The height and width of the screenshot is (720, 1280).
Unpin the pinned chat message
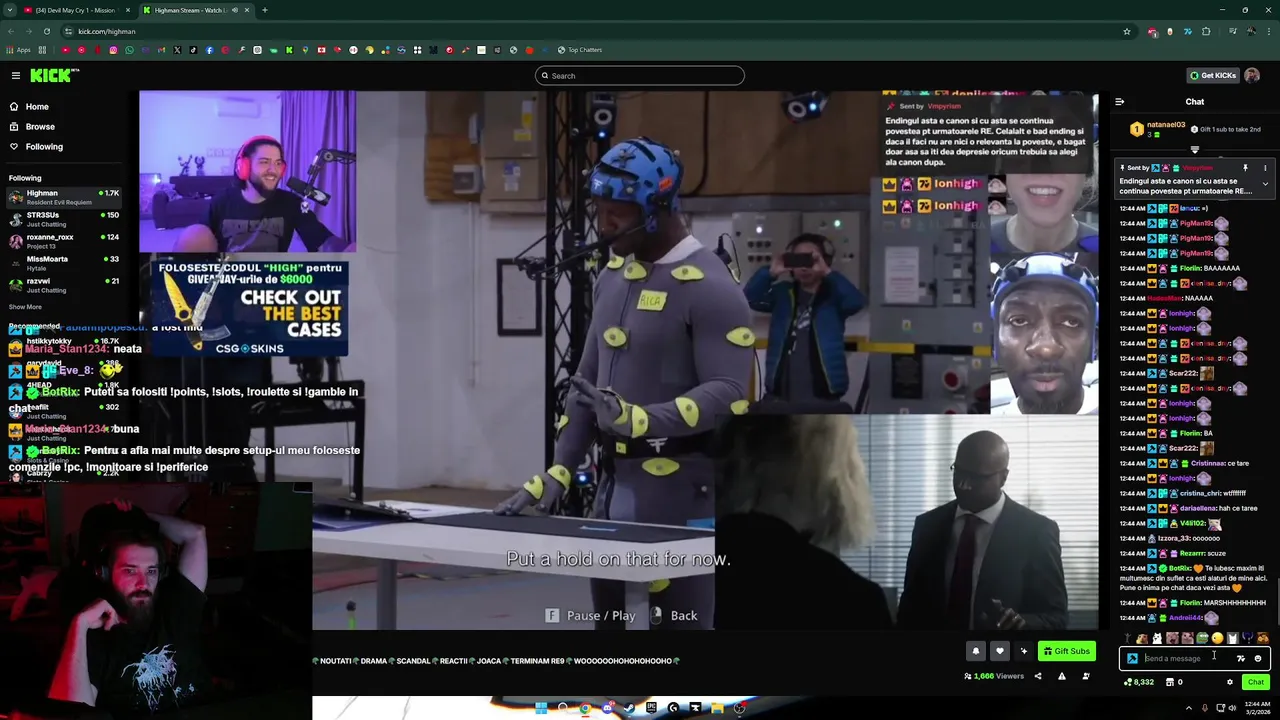pyautogui.click(x=1245, y=168)
